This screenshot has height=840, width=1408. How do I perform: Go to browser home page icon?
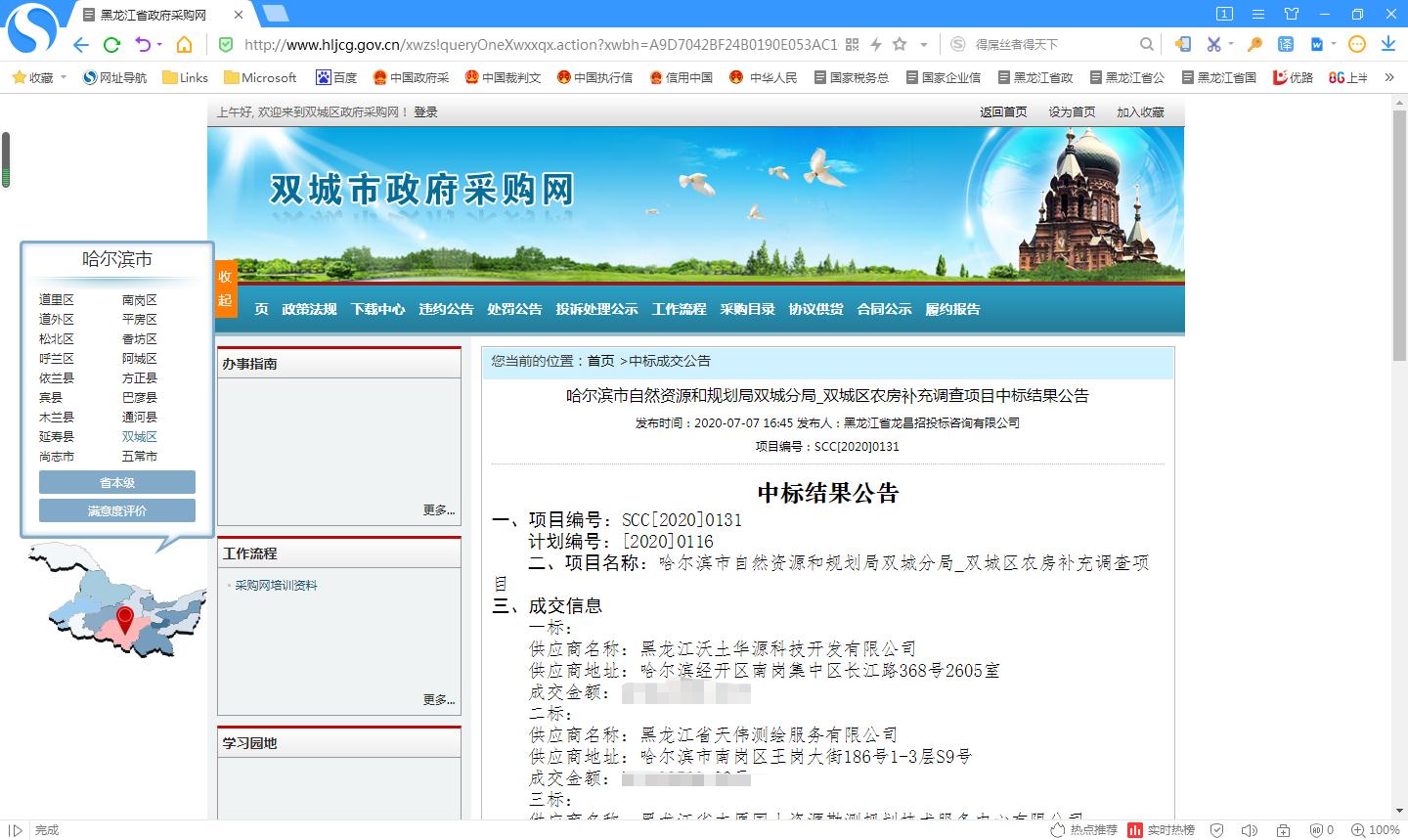point(184,44)
